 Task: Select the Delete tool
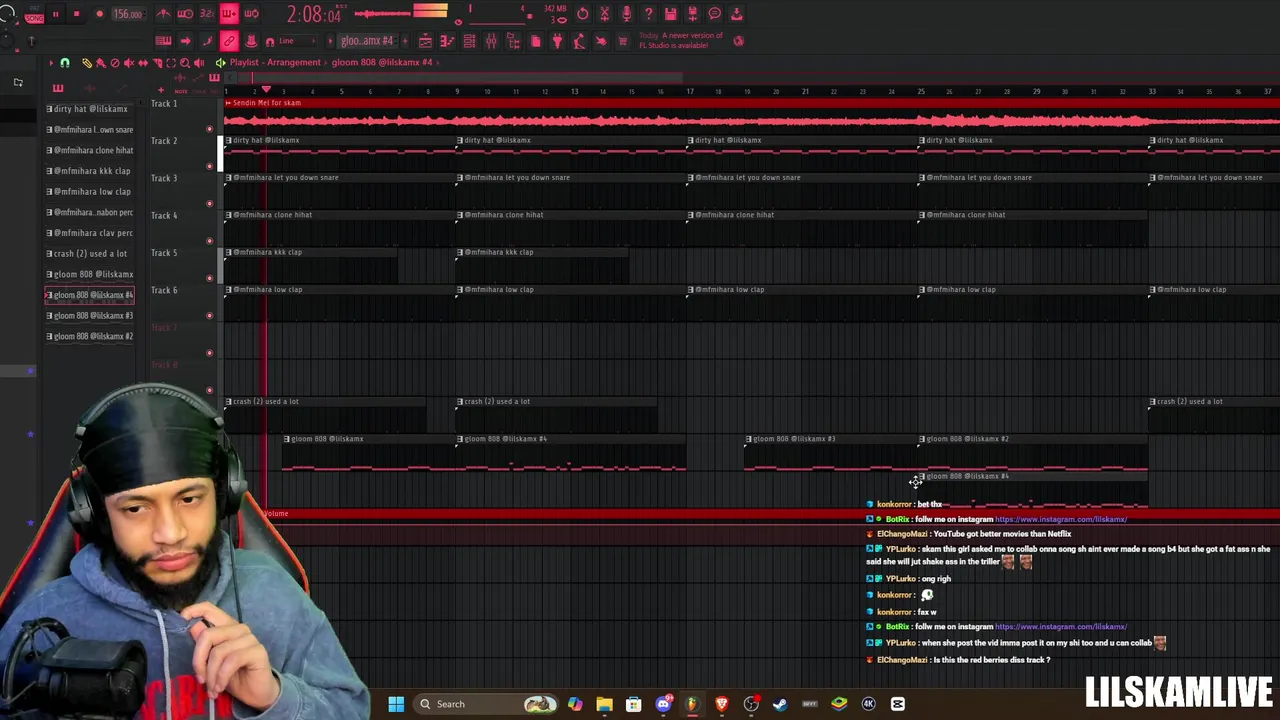115,62
